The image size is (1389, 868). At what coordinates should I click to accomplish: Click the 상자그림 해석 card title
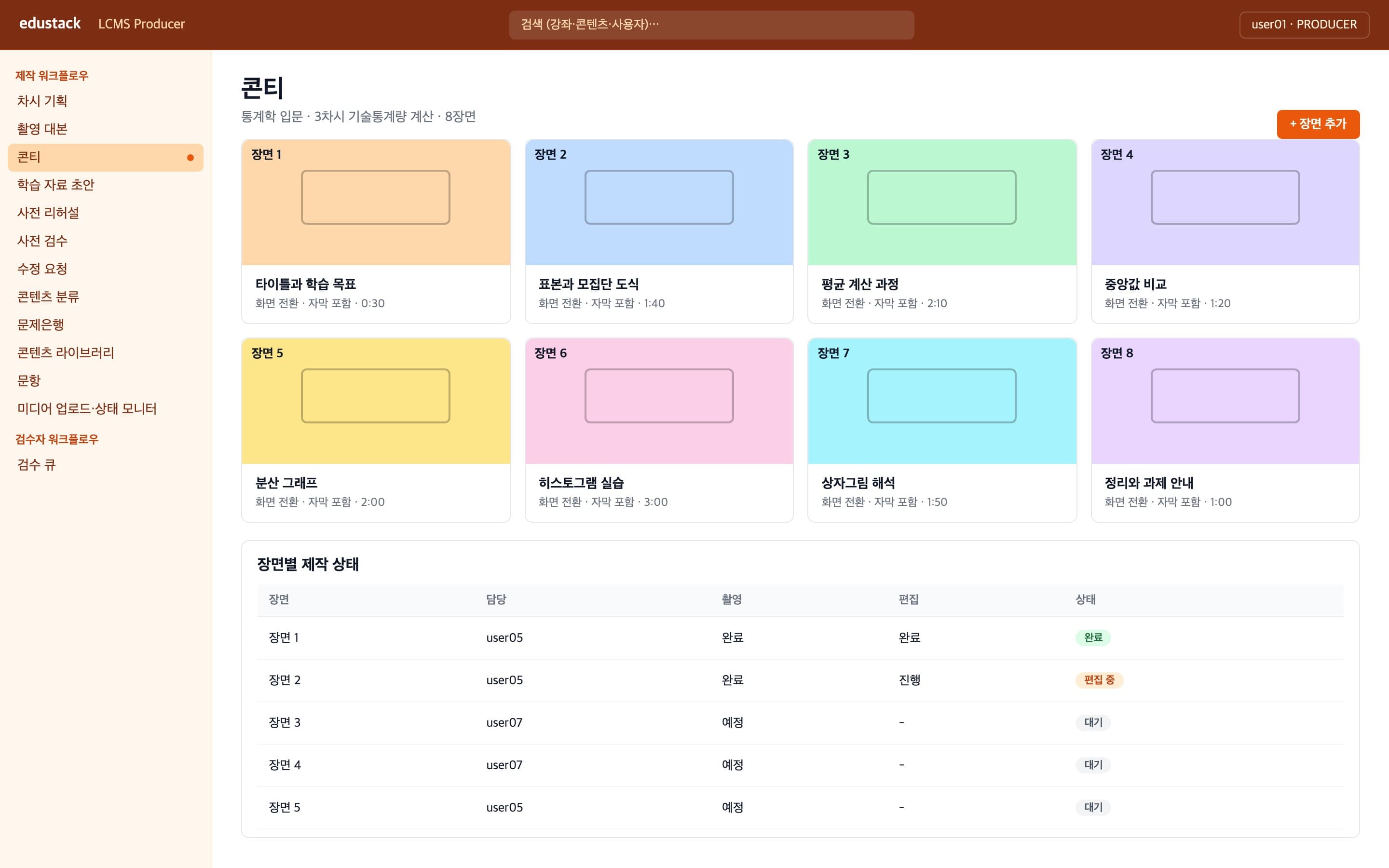858,483
